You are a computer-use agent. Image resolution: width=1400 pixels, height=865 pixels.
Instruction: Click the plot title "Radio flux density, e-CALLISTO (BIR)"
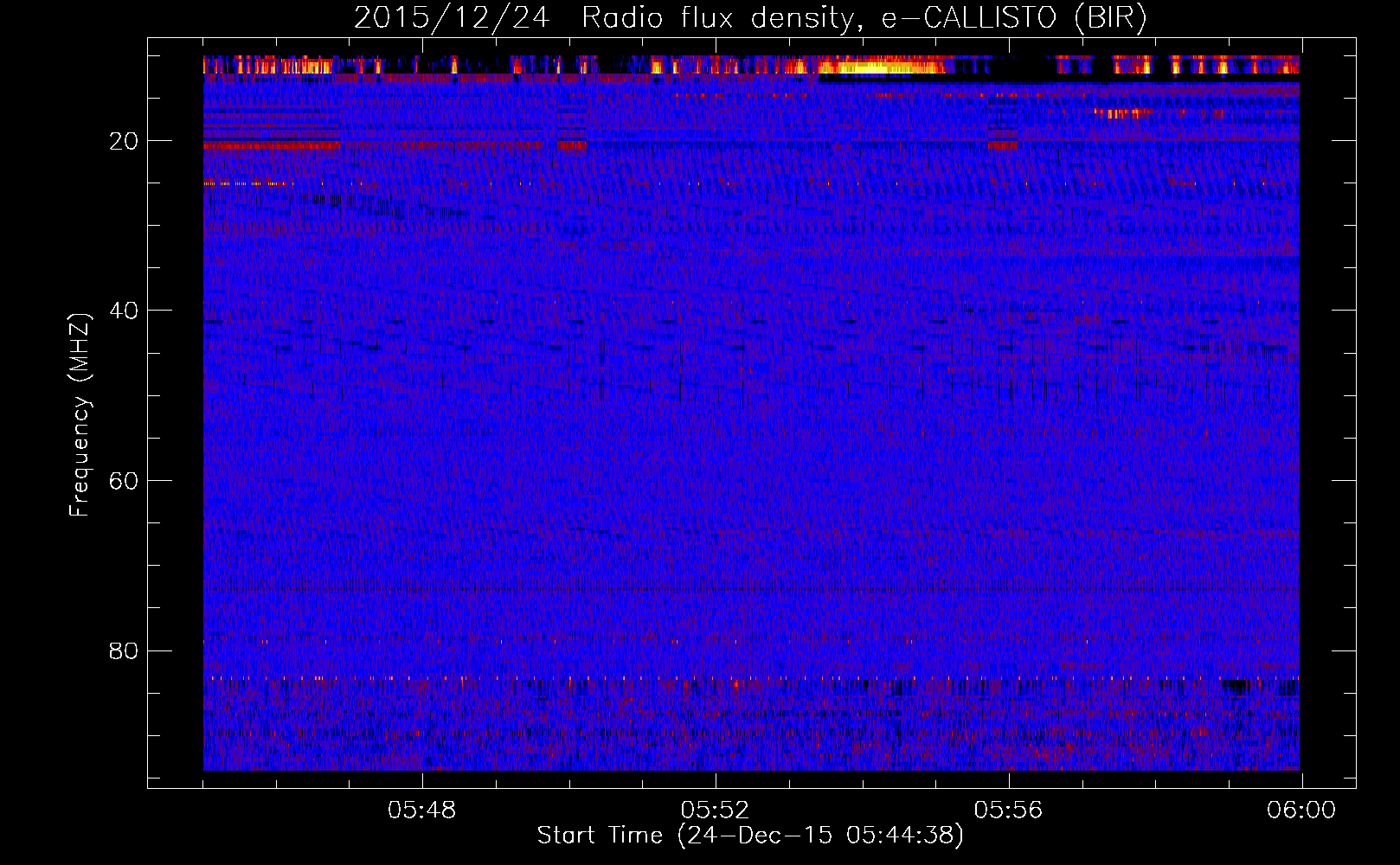pyautogui.click(x=864, y=18)
